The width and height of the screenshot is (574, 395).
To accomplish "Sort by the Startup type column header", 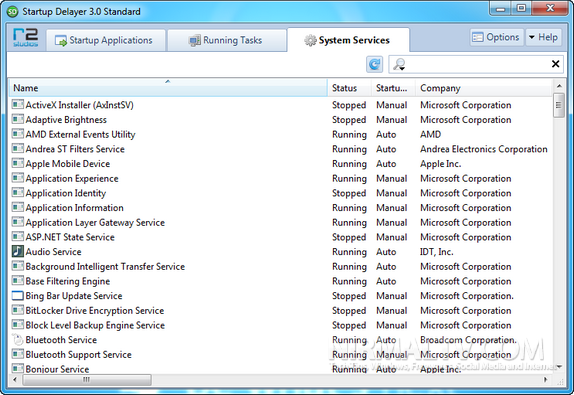I will 394,88.
